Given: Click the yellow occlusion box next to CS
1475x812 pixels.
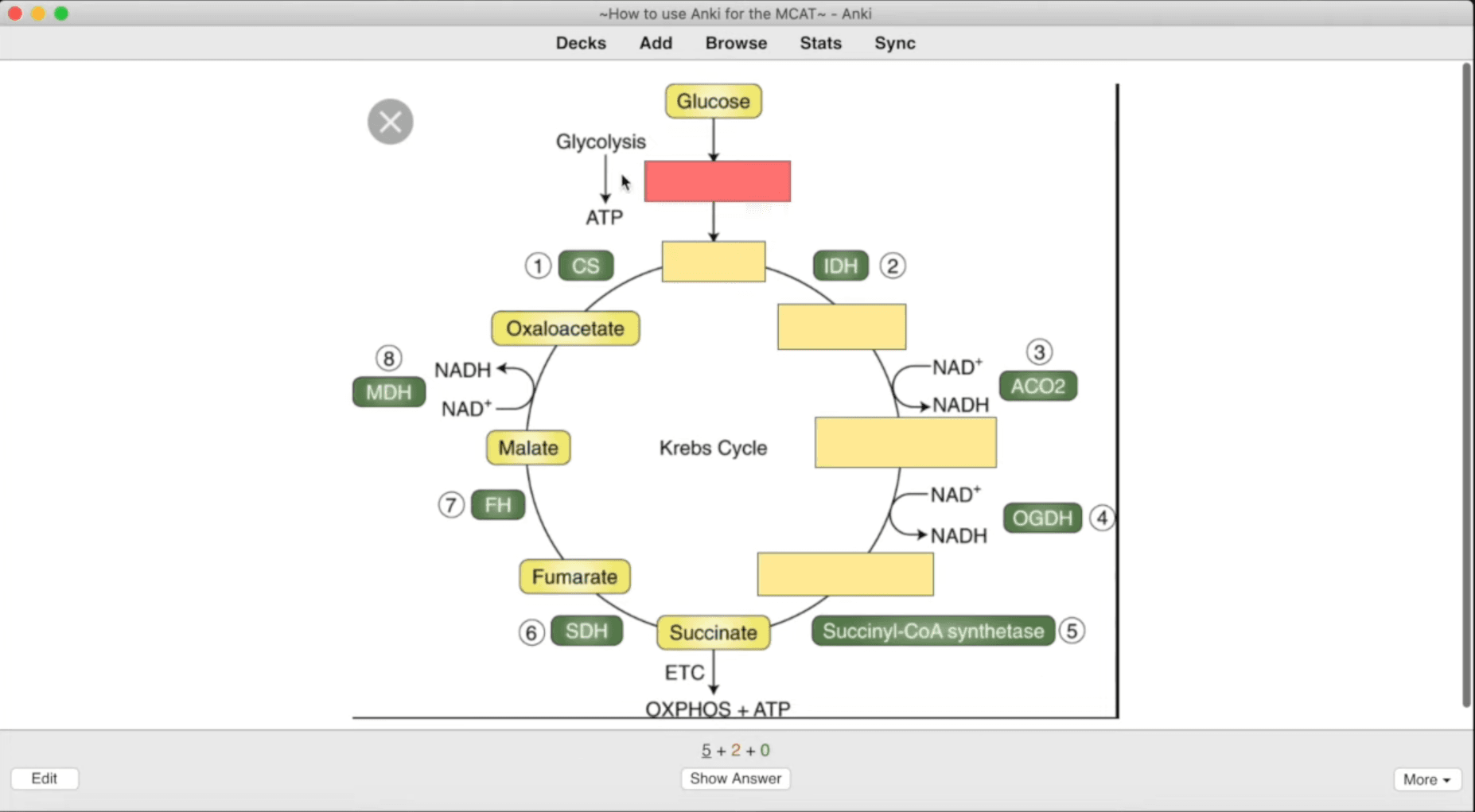Looking at the screenshot, I should pyautogui.click(x=714, y=262).
